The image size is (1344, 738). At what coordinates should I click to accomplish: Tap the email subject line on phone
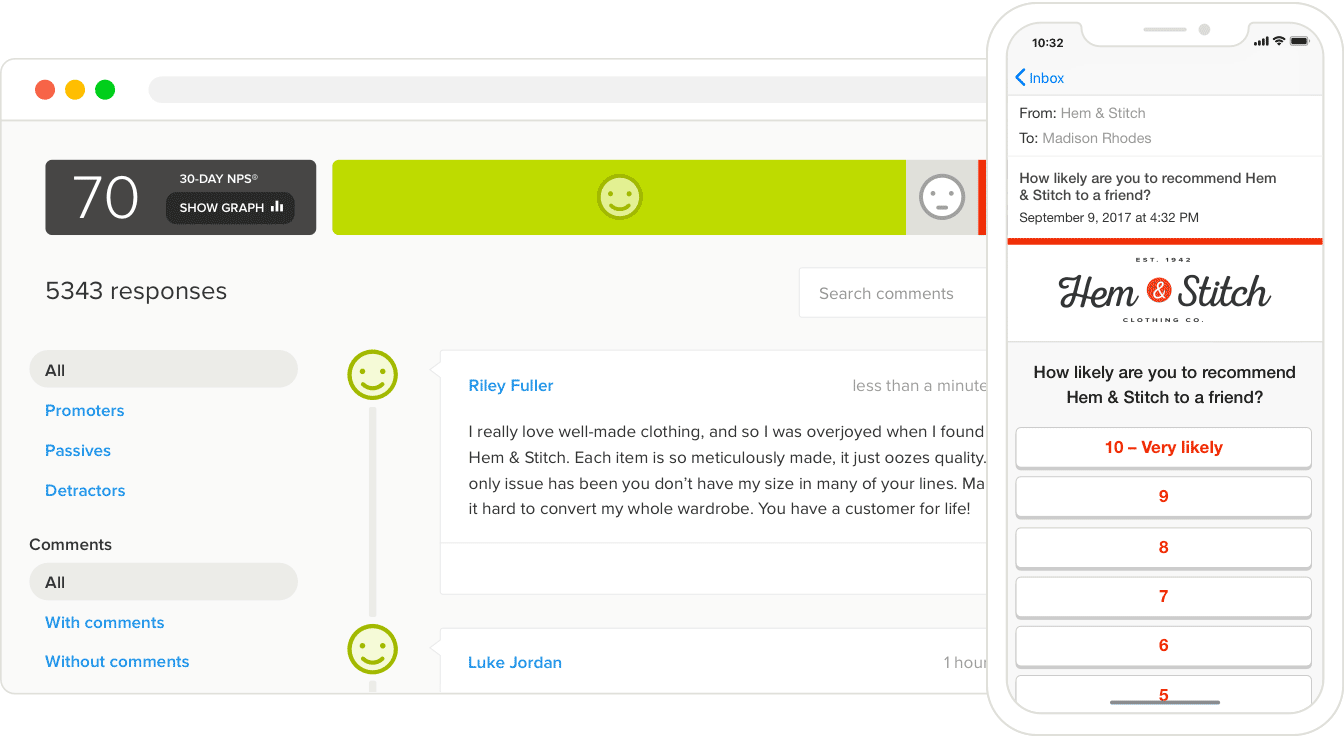tap(1148, 186)
